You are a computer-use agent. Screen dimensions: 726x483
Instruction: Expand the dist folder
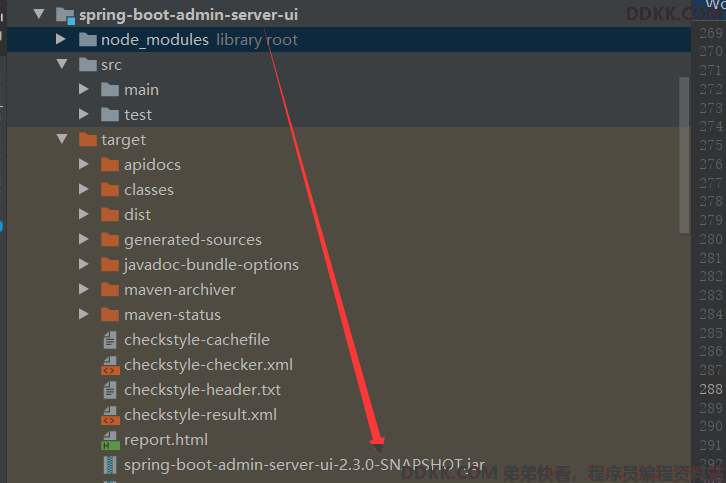tap(84, 214)
